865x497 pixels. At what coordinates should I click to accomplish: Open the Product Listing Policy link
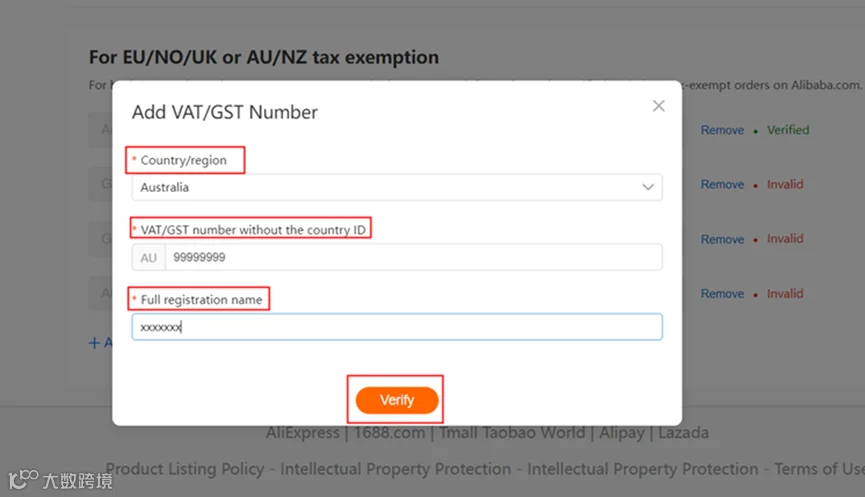[x=185, y=469]
